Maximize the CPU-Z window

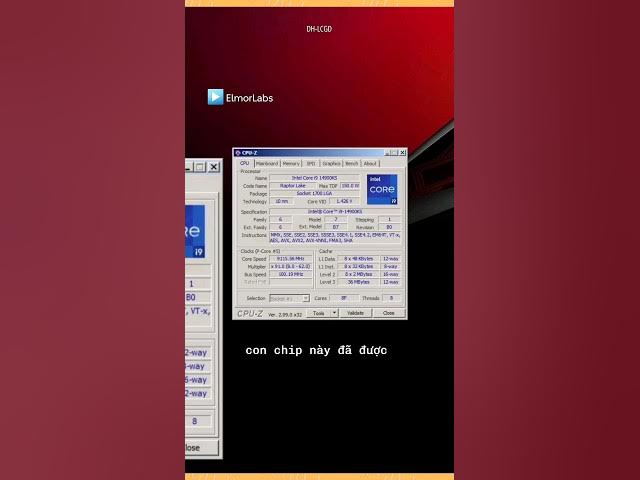click(394, 153)
